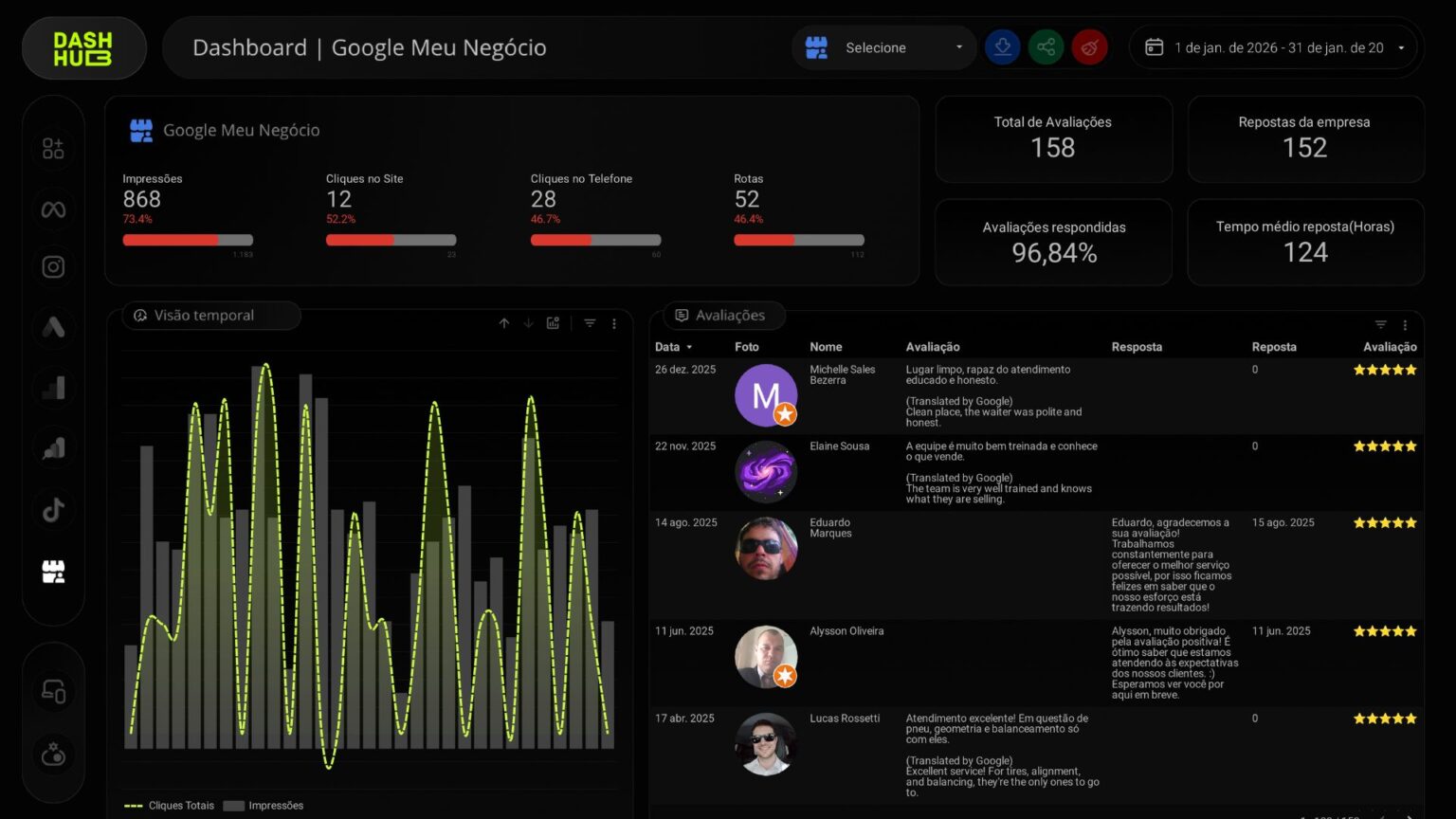The height and width of the screenshot is (819, 1456).
Task: Click the DashHub logo button
Action: point(83,48)
